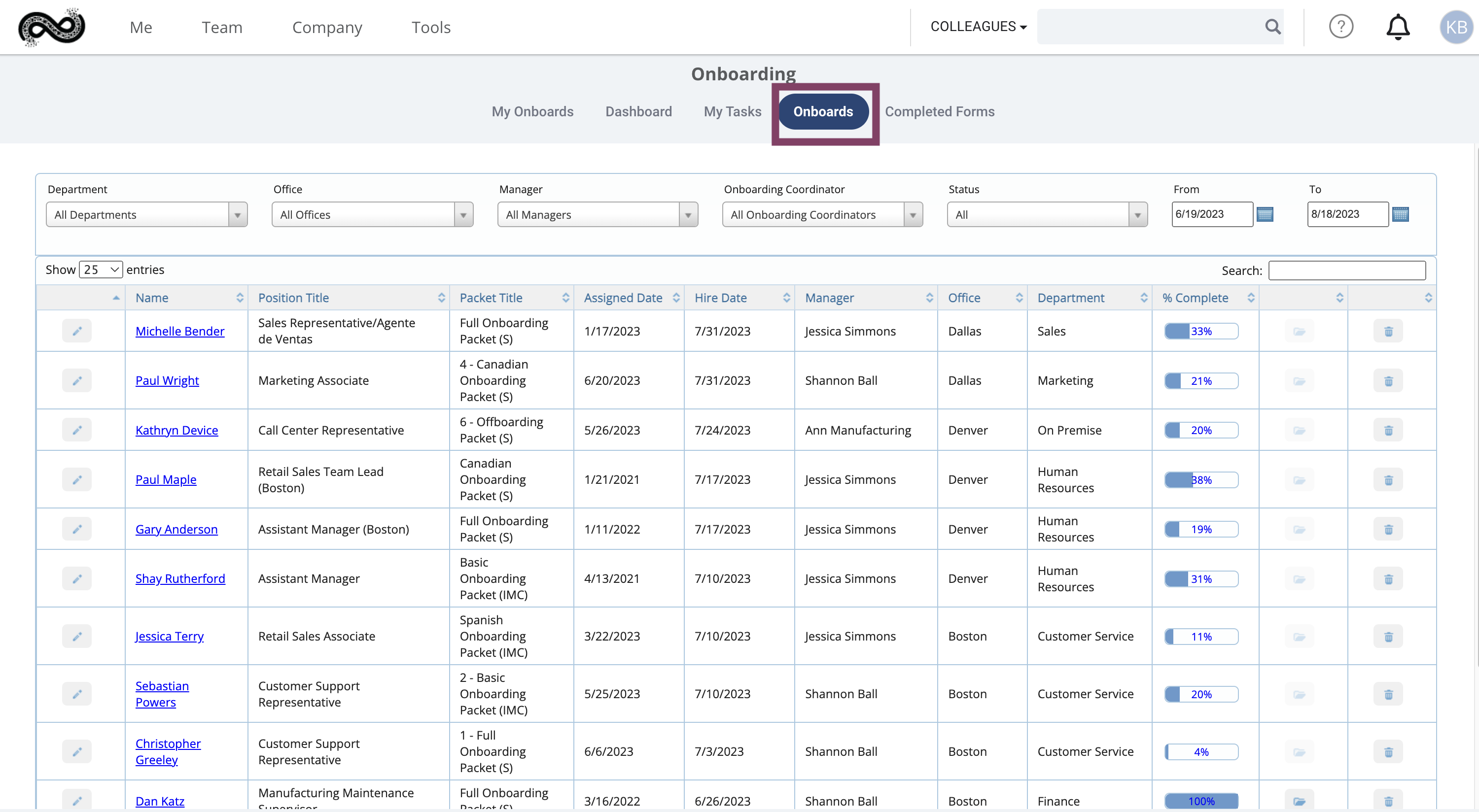Edit Gary Anderson's onboard with pencil icon
Screen dimensions: 1479x812
click(x=77, y=529)
